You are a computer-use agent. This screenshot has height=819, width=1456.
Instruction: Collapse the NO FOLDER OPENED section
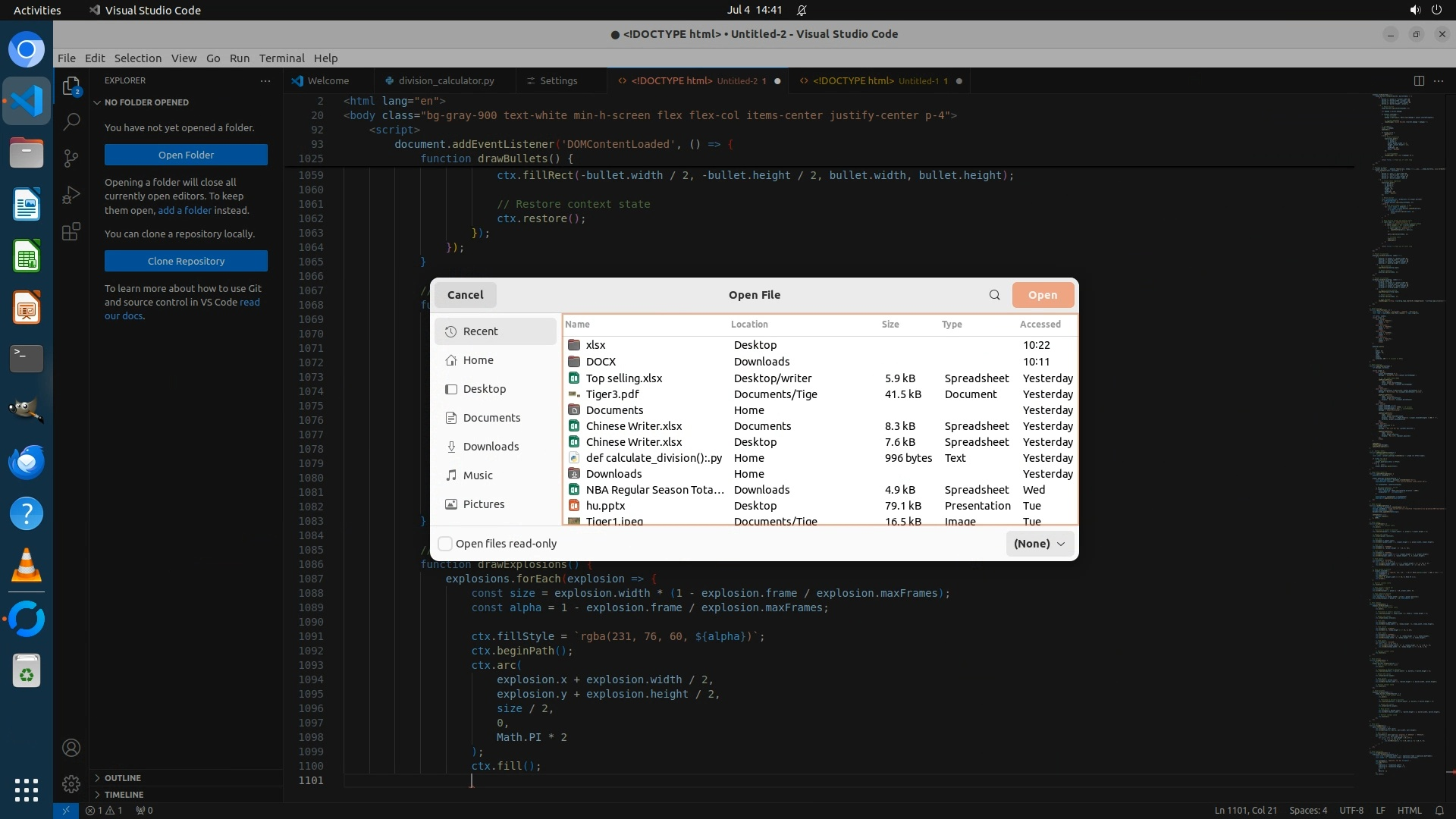146,102
